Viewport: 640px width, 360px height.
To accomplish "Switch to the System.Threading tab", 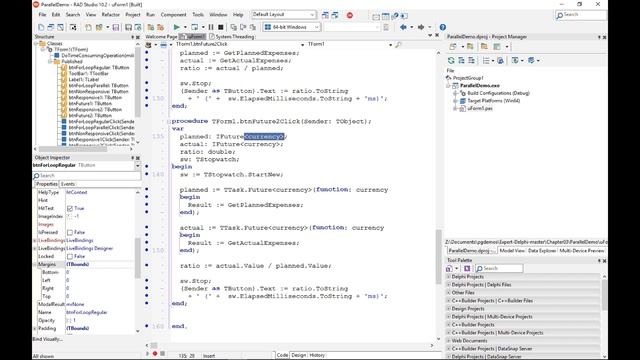I will click(x=232, y=37).
